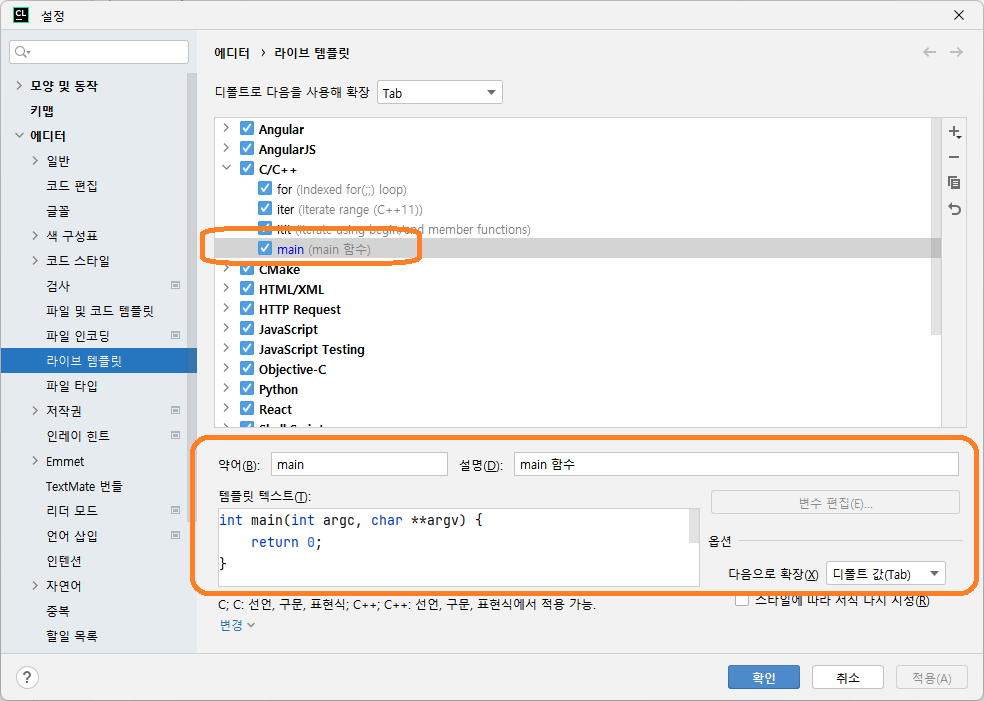Viewport: 984px width, 701px height.
Task: Click the remove template minus icon
Action: pos(955,157)
